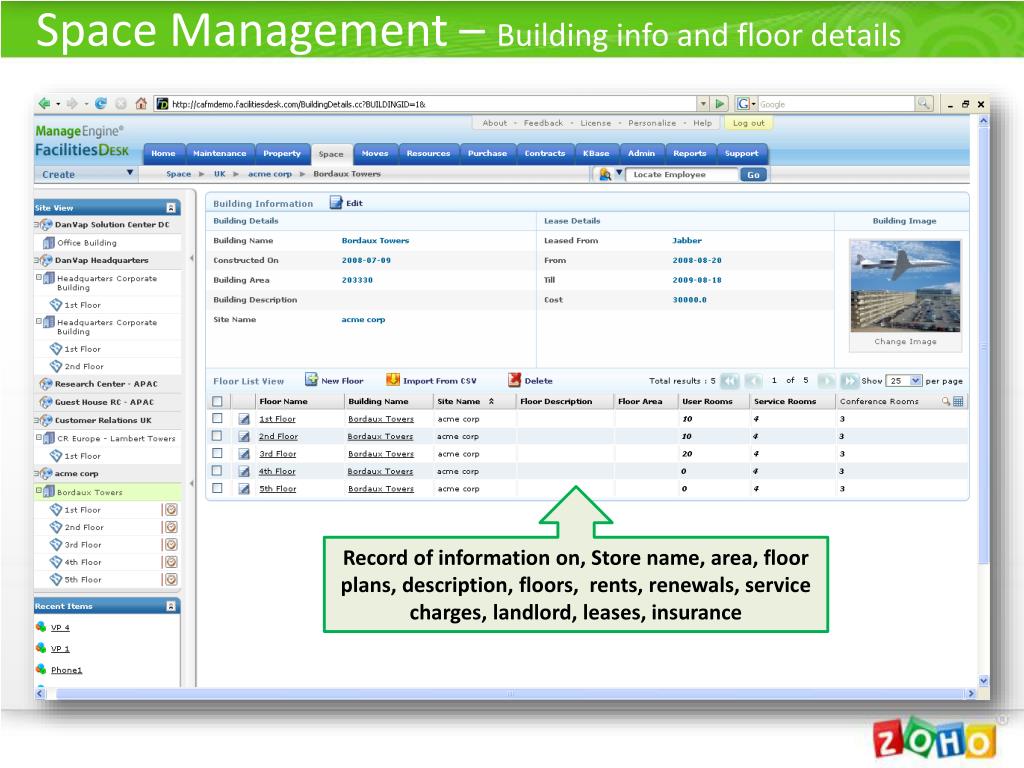
Task: Open the Admin tab
Action: click(641, 153)
